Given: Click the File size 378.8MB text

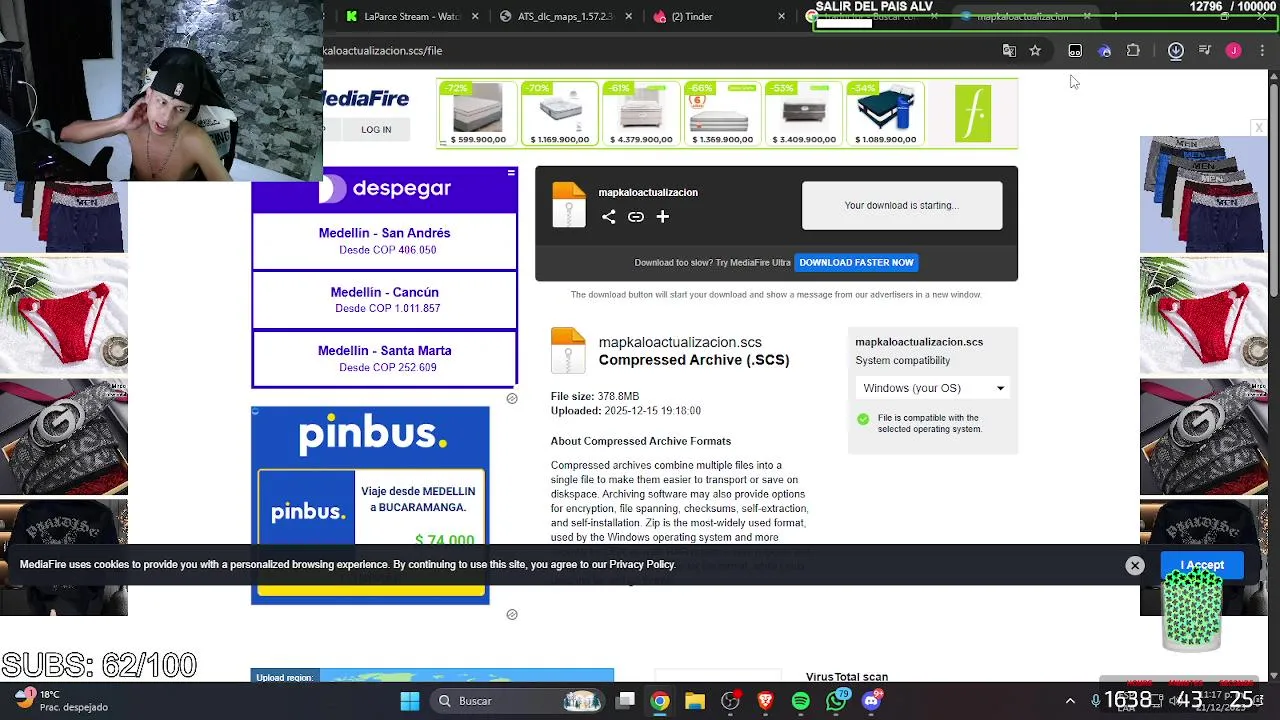Looking at the screenshot, I should (x=595, y=397).
